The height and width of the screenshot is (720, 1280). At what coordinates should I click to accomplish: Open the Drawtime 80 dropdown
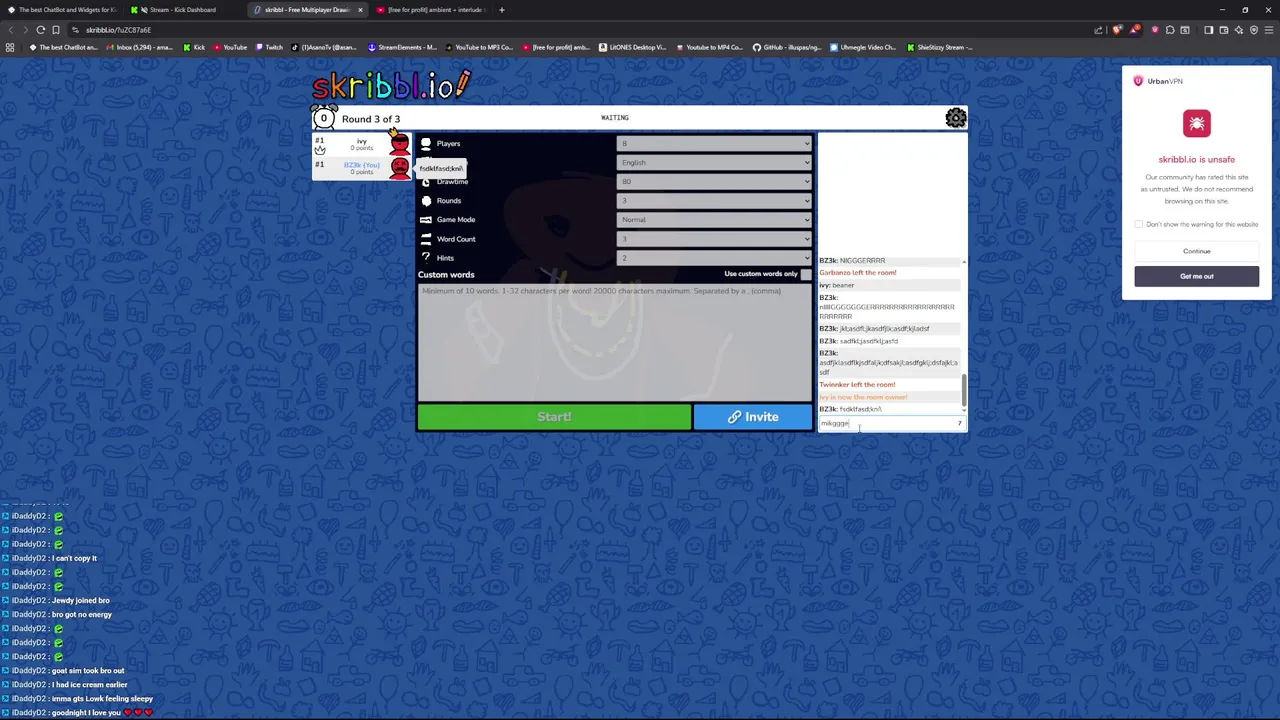(x=714, y=182)
